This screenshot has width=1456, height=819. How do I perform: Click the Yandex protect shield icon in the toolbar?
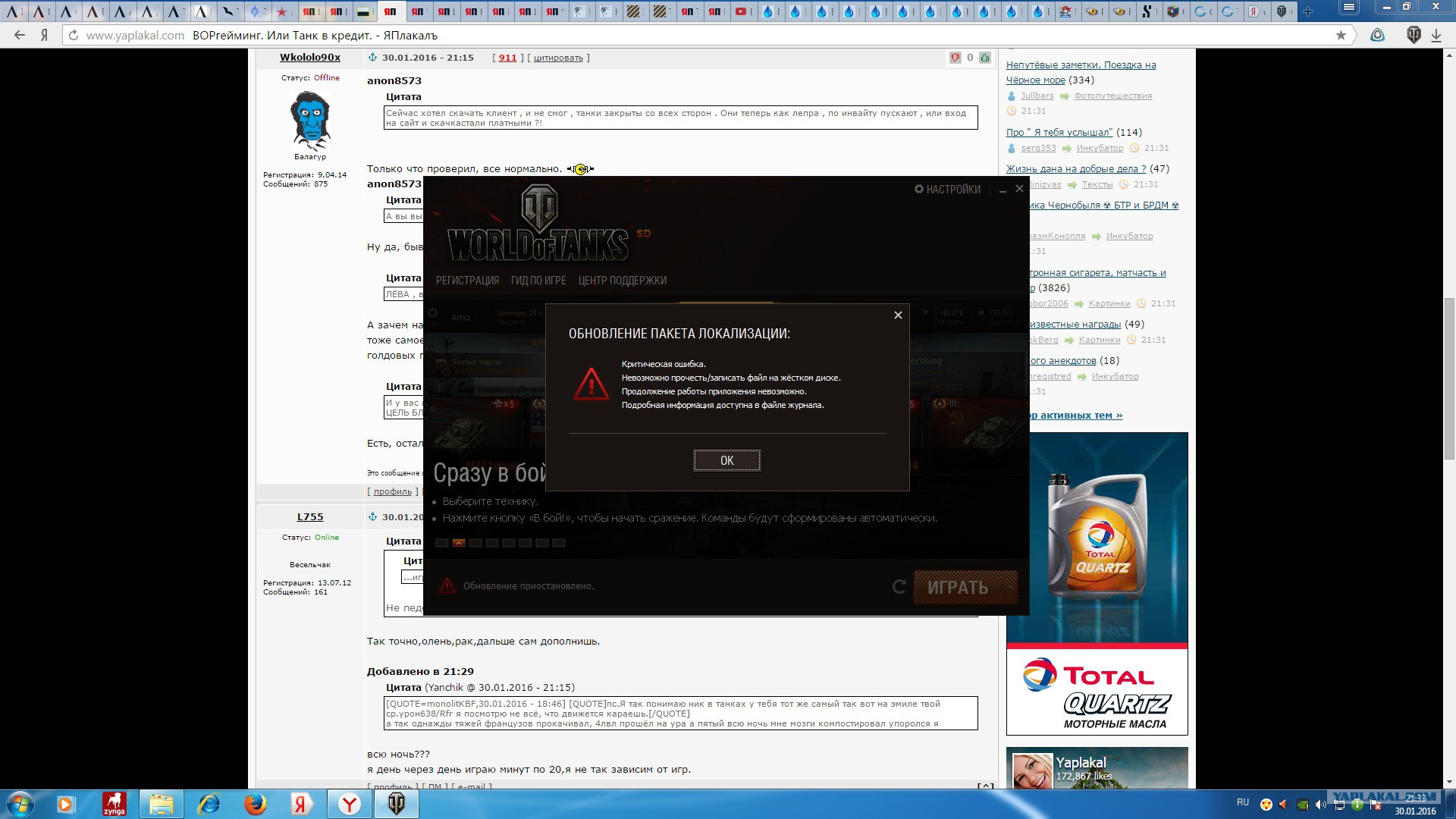point(1378,36)
